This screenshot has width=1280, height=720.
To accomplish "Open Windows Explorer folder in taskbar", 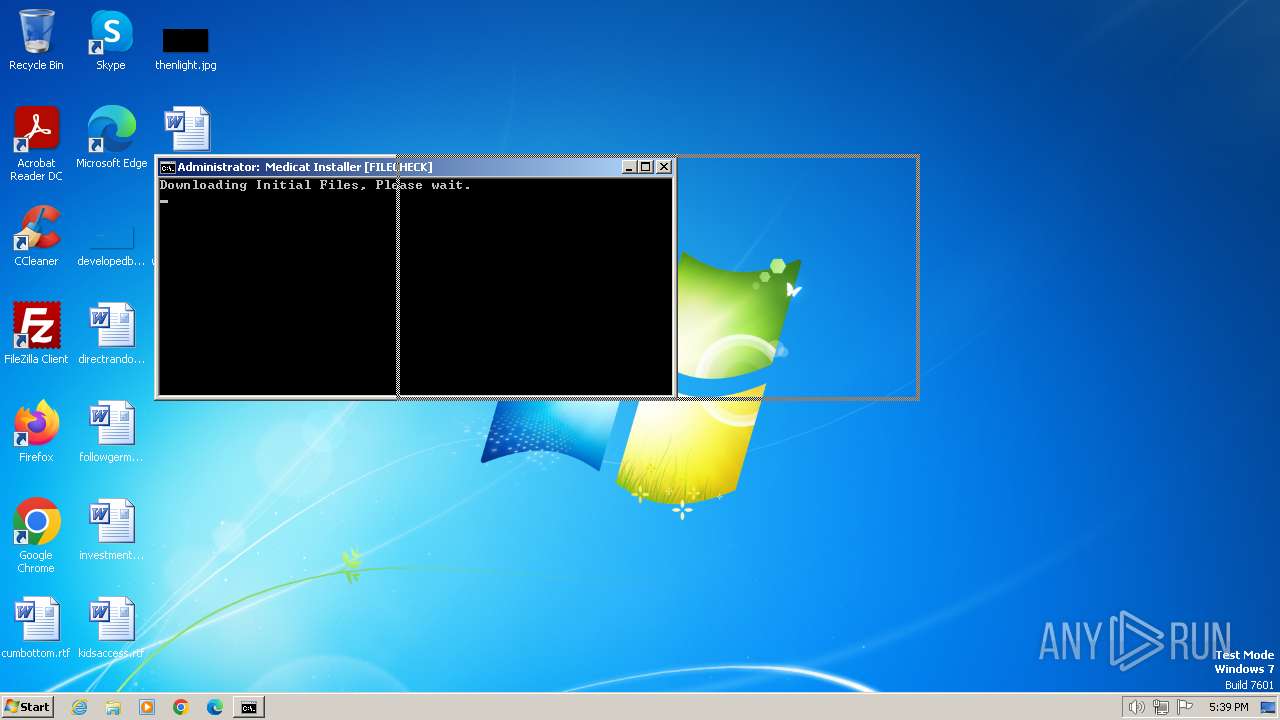I will pyautogui.click(x=113, y=707).
